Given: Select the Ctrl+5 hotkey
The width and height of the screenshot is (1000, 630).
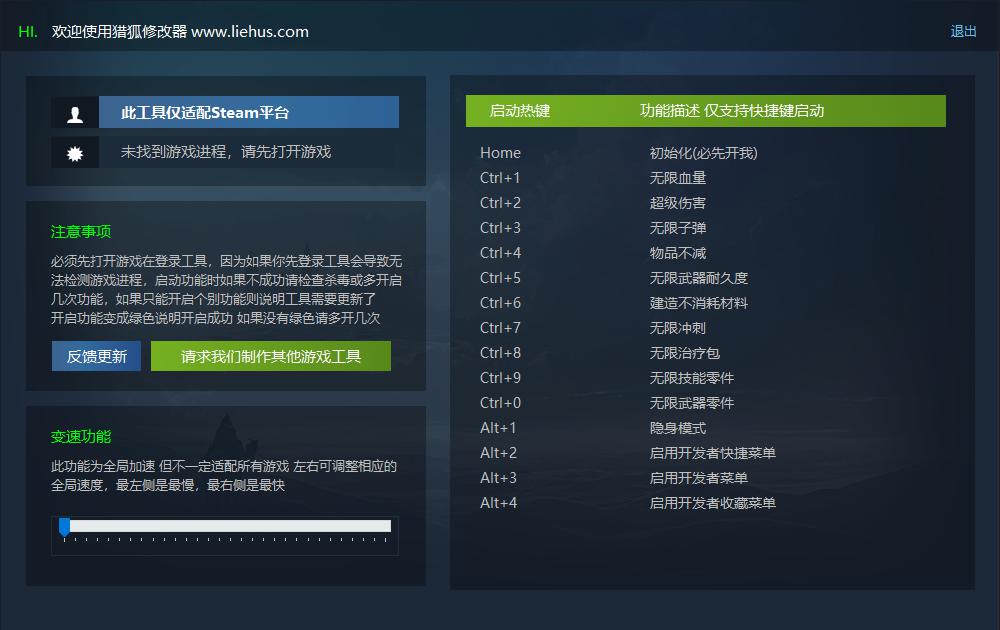Looking at the screenshot, I should (x=500, y=278).
